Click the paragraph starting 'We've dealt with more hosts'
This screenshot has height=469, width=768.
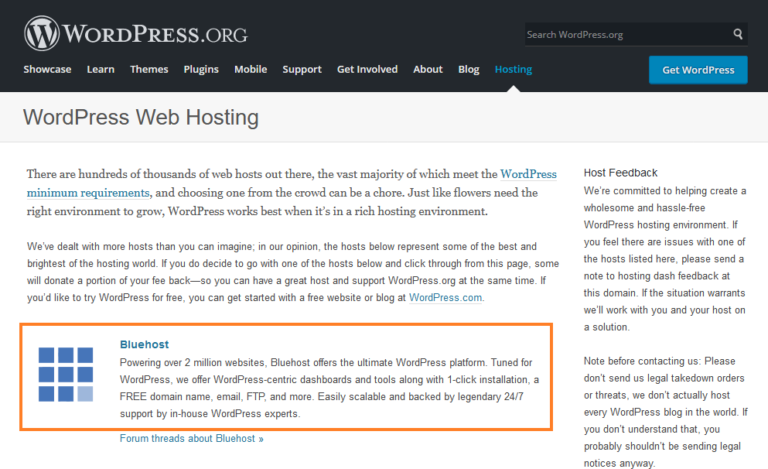[x=293, y=272]
